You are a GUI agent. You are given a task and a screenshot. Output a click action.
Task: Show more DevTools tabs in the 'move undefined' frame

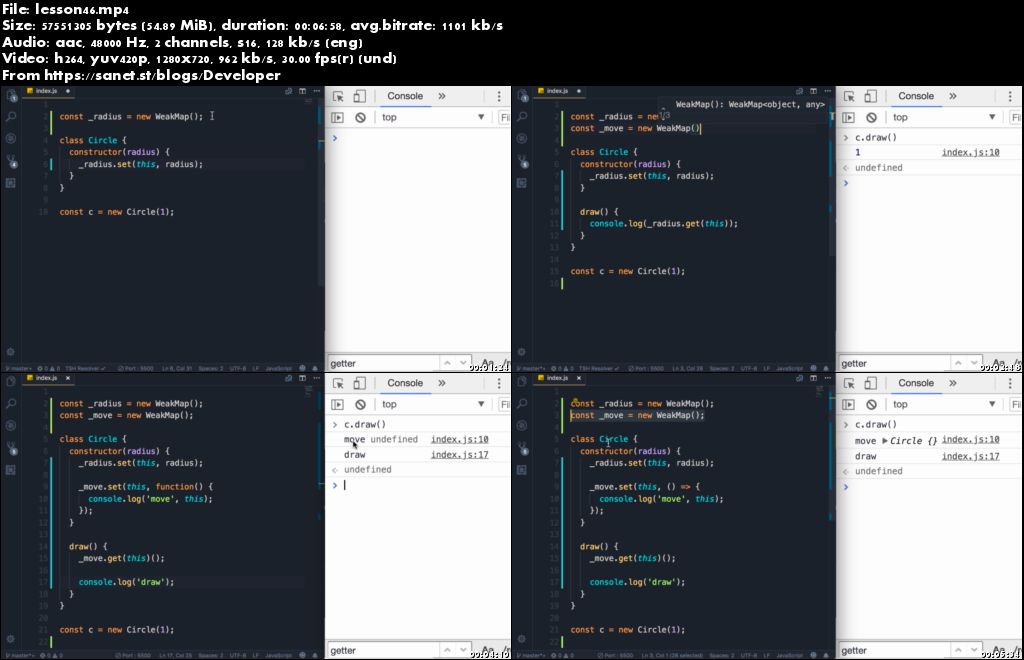click(x=442, y=383)
